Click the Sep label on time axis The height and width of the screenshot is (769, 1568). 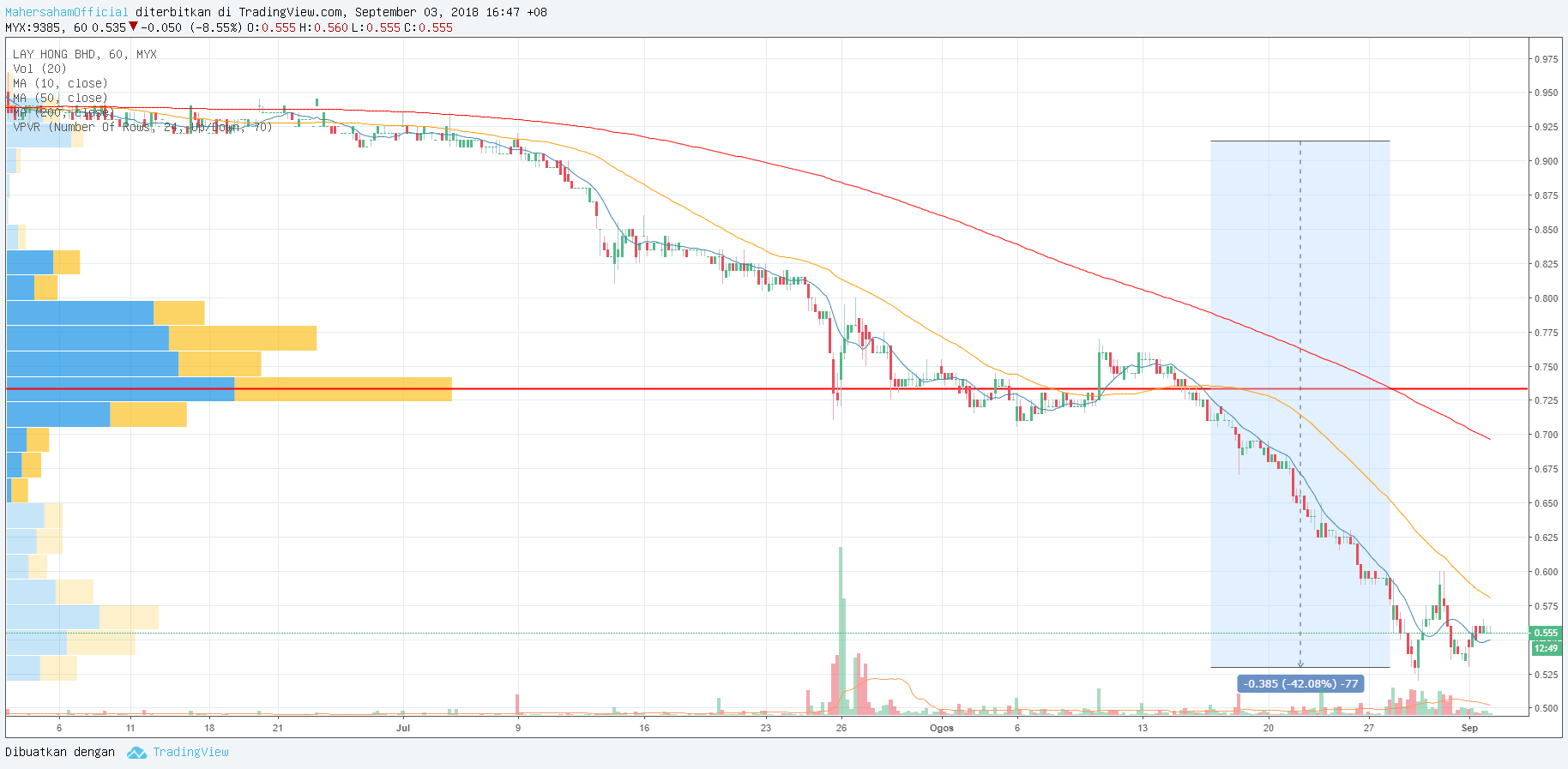click(1469, 728)
